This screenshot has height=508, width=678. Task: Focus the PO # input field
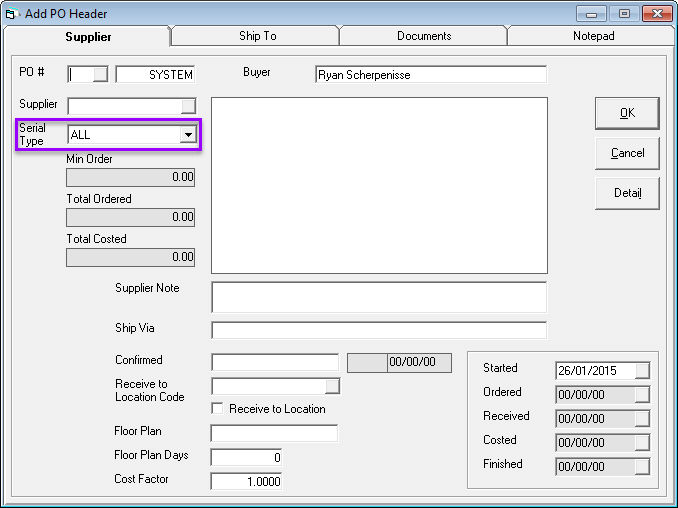81,74
